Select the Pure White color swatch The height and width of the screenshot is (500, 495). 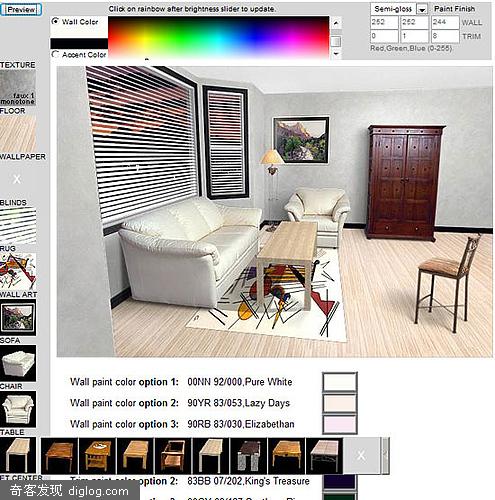point(340,382)
